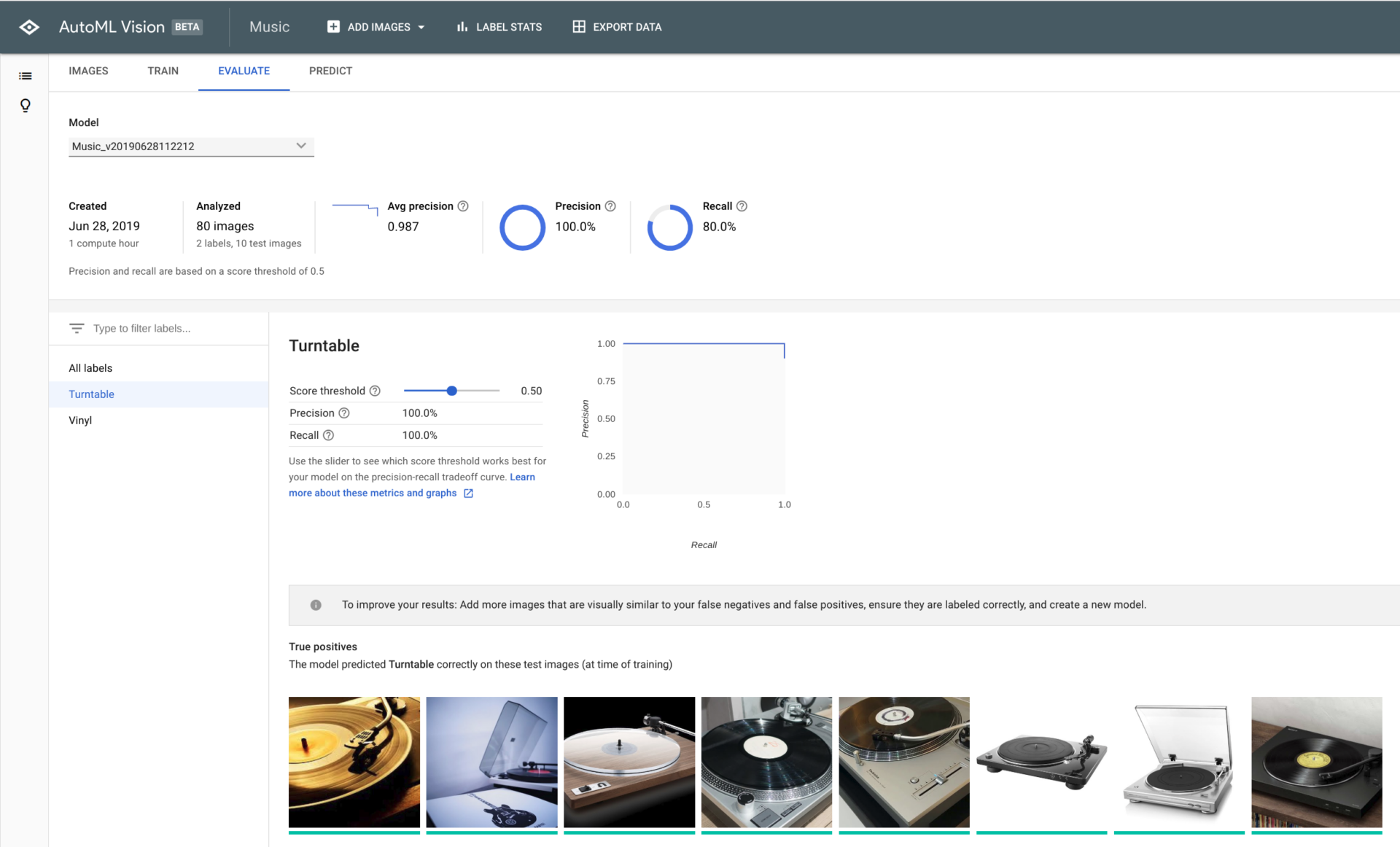Select the Evaluate tab
Image resolution: width=1400 pixels, height=847 pixels.
244,71
